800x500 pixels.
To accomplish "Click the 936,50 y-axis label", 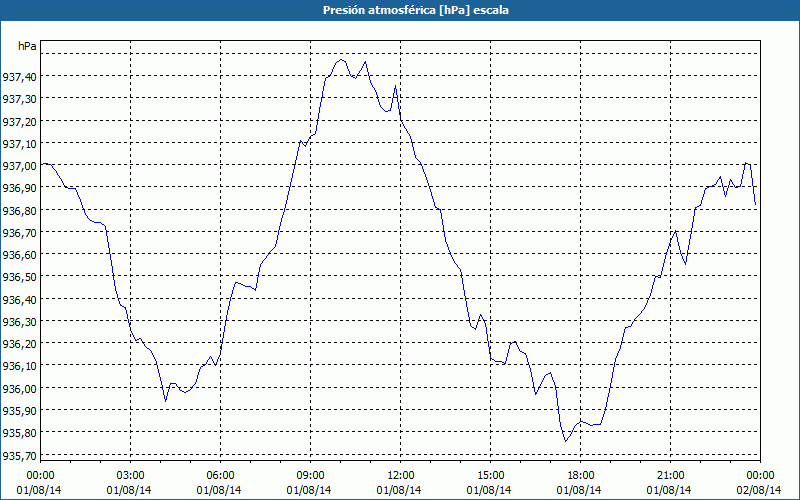I will (19, 277).
